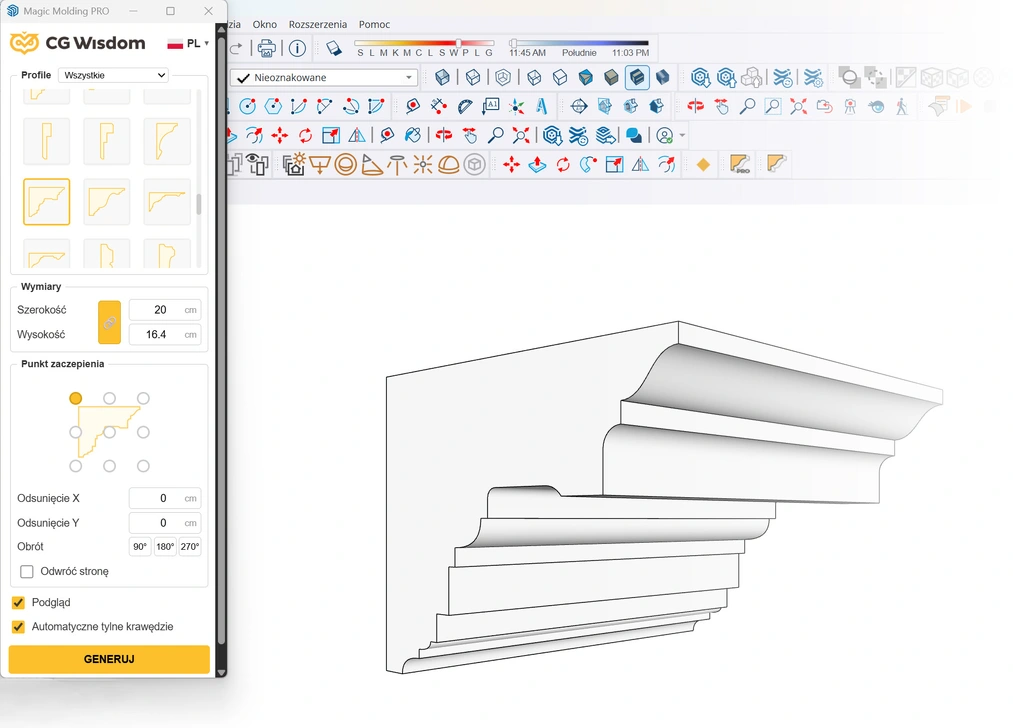Toggle the width-height link lock button
Image resolution: width=1013 pixels, height=728 pixels.
pos(109,322)
